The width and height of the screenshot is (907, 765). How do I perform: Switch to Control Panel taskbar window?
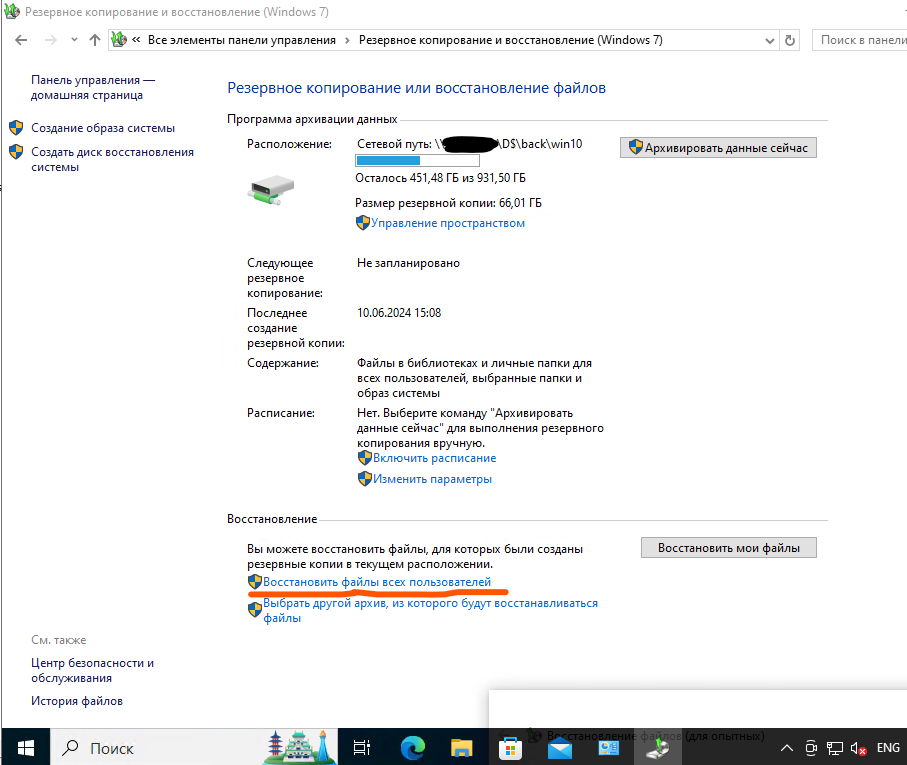[x=609, y=748]
